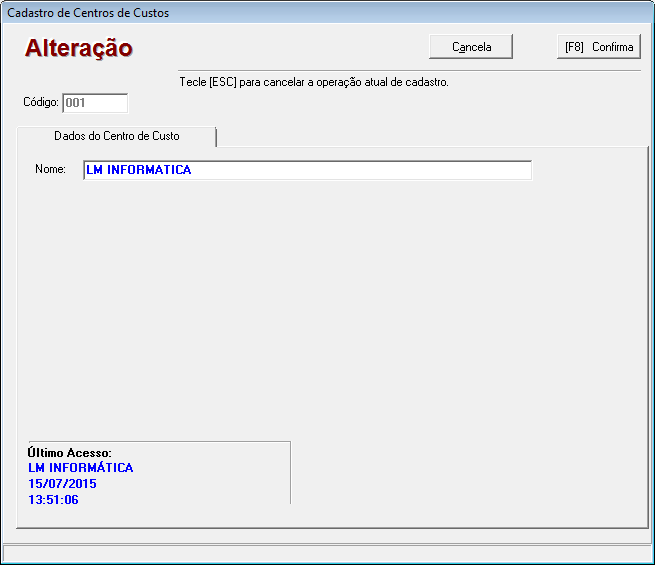Screen dimensions: 655x565
Task: Click the Cancela button
Action: pyautogui.click(x=471, y=47)
